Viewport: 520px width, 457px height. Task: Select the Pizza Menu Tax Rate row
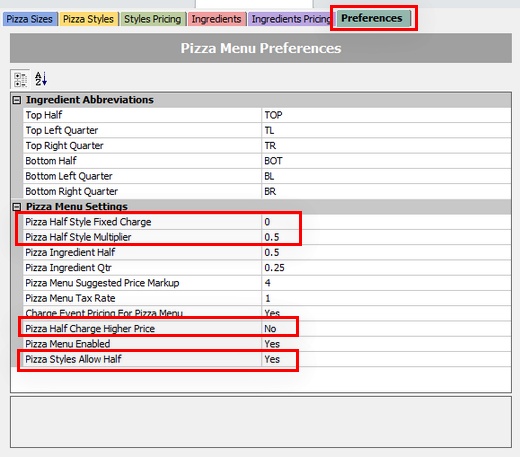click(267, 298)
